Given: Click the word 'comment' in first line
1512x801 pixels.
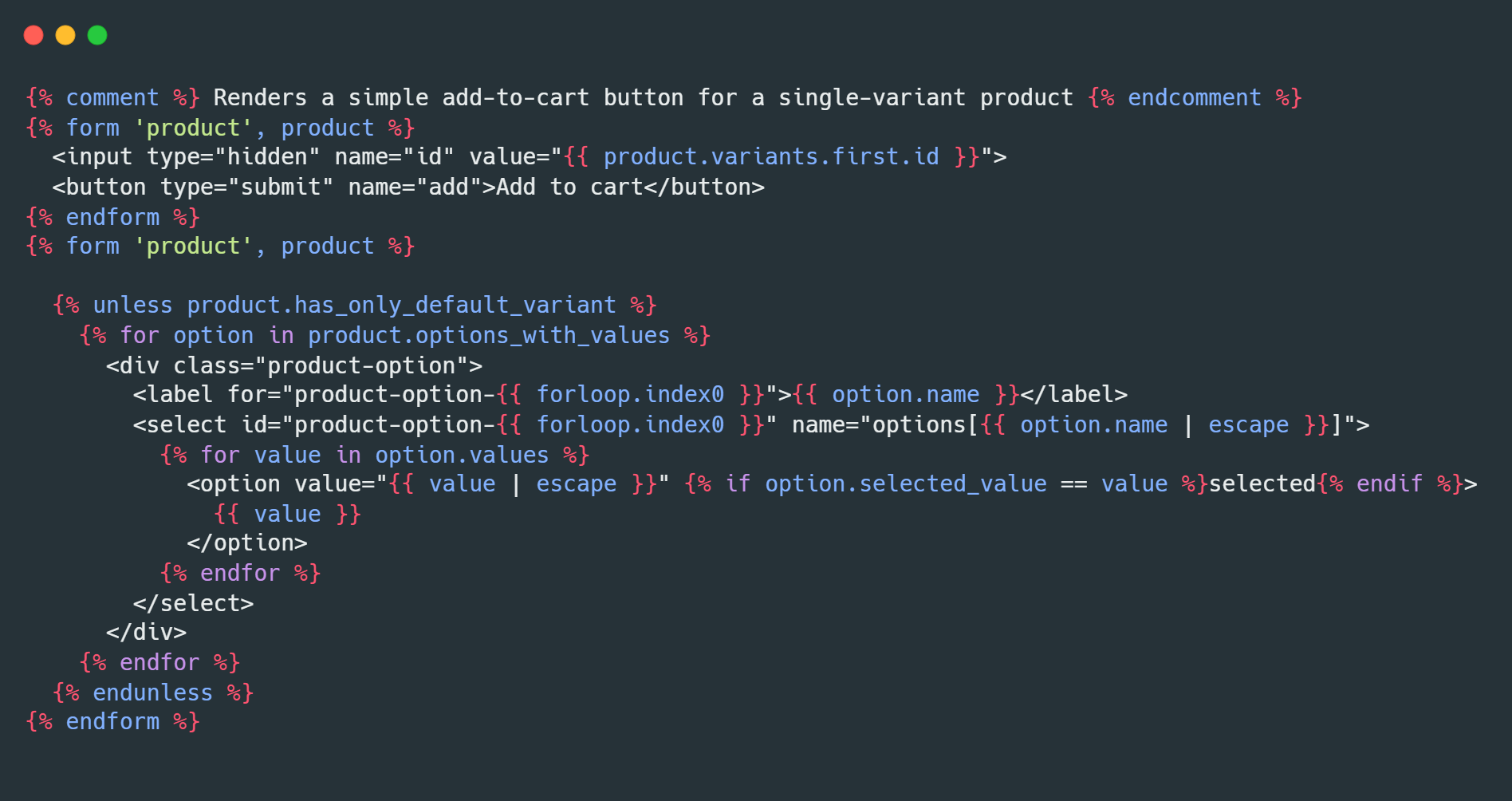Looking at the screenshot, I should point(112,97).
